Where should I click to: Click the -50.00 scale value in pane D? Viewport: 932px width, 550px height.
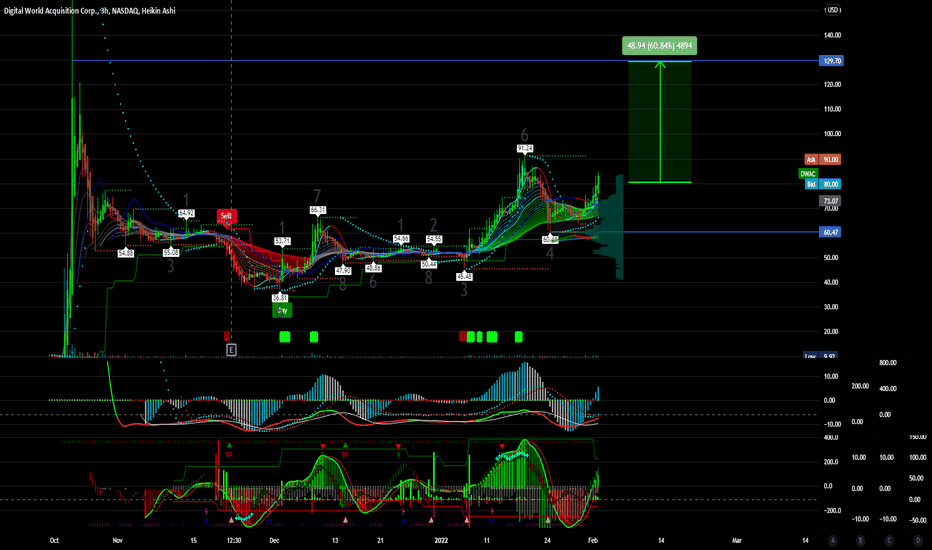tap(918, 520)
